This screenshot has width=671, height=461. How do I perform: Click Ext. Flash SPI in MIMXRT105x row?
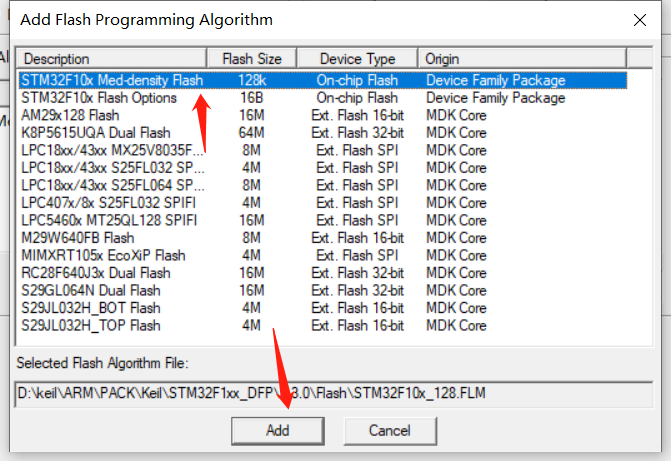pos(357,256)
